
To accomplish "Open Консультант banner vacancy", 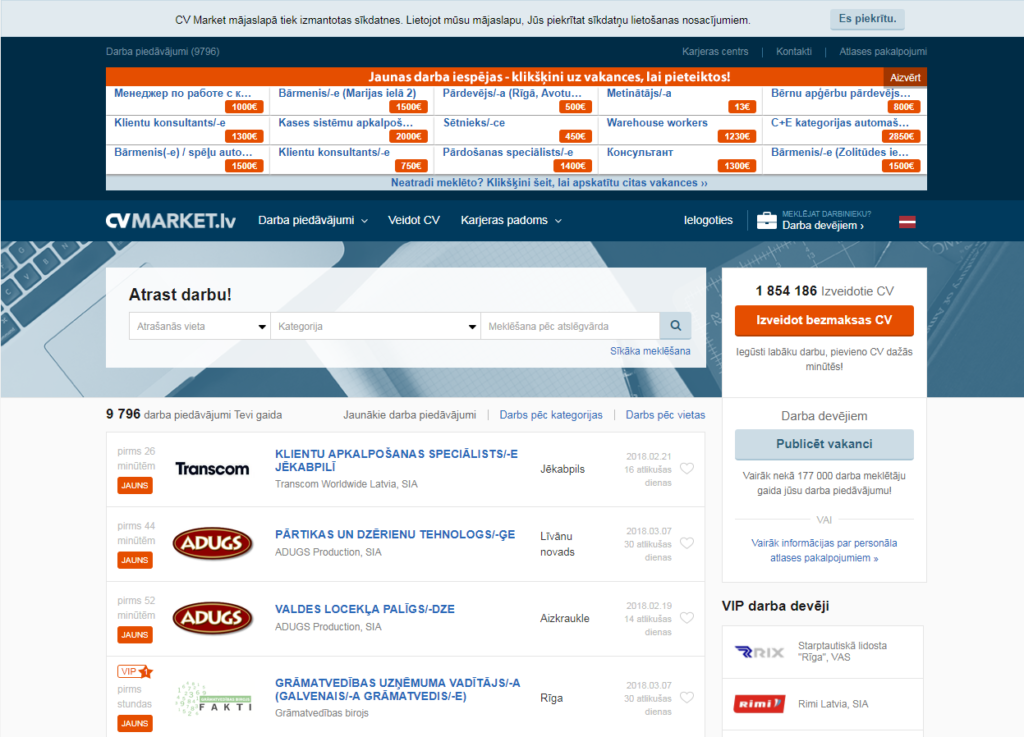I will point(640,152).
